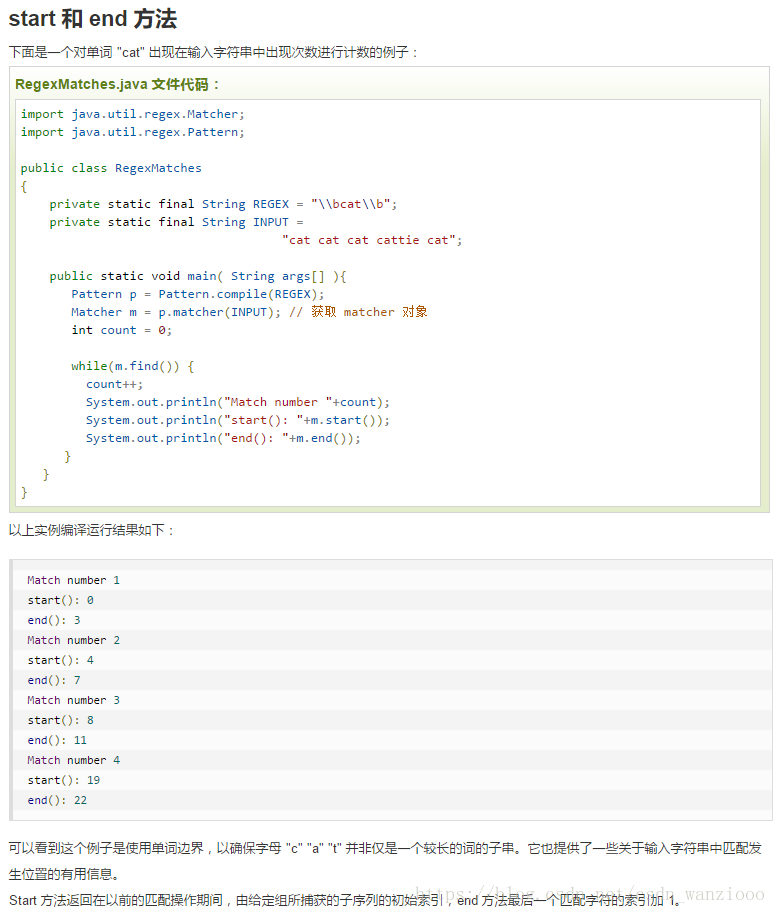The height and width of the screenshot is (914, 776).
Task: Click the 'int count = 0' line
Action: [121, 331]
